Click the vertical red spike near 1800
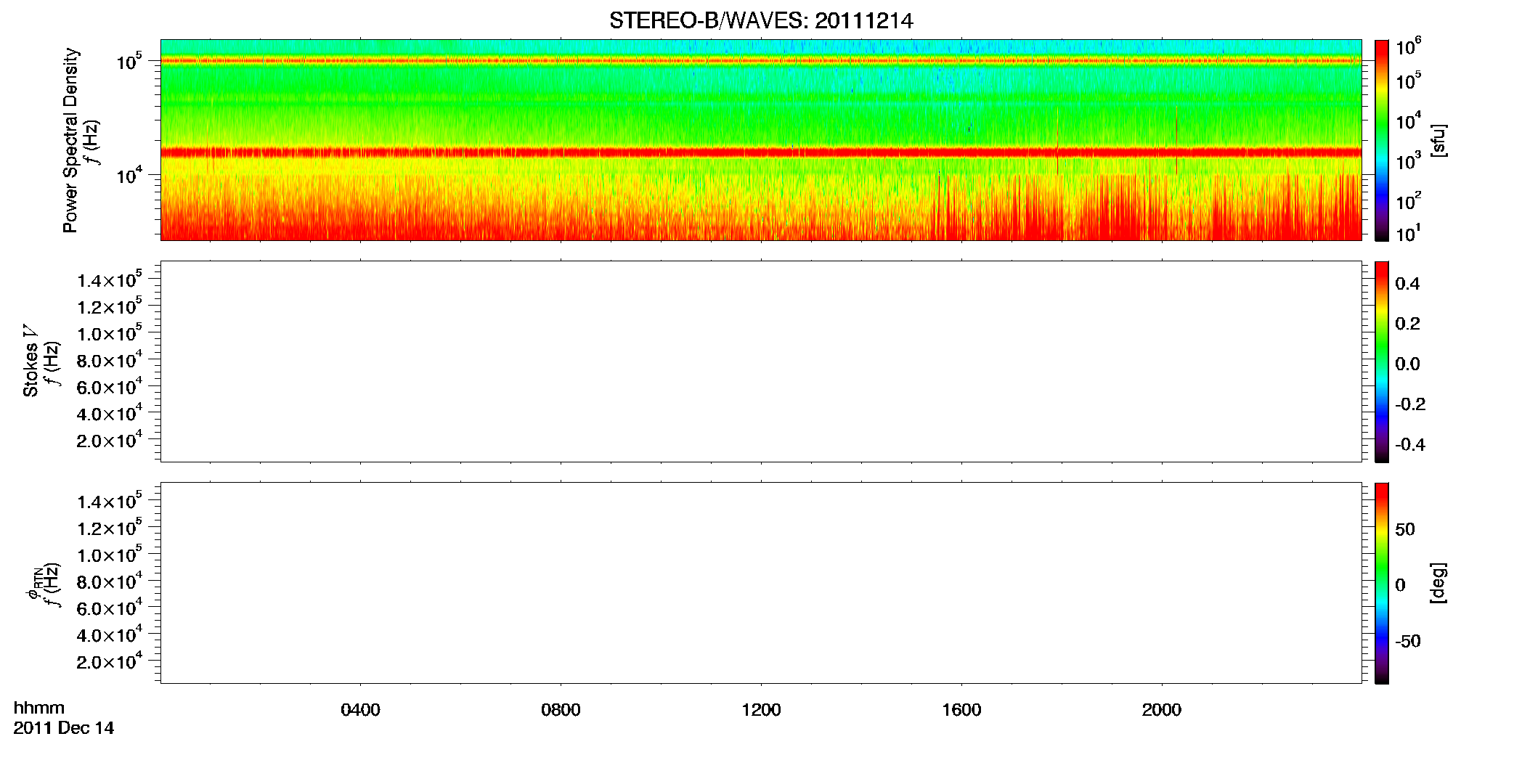This screenshot has width=1522, height=784. [x=1058, y=140]
